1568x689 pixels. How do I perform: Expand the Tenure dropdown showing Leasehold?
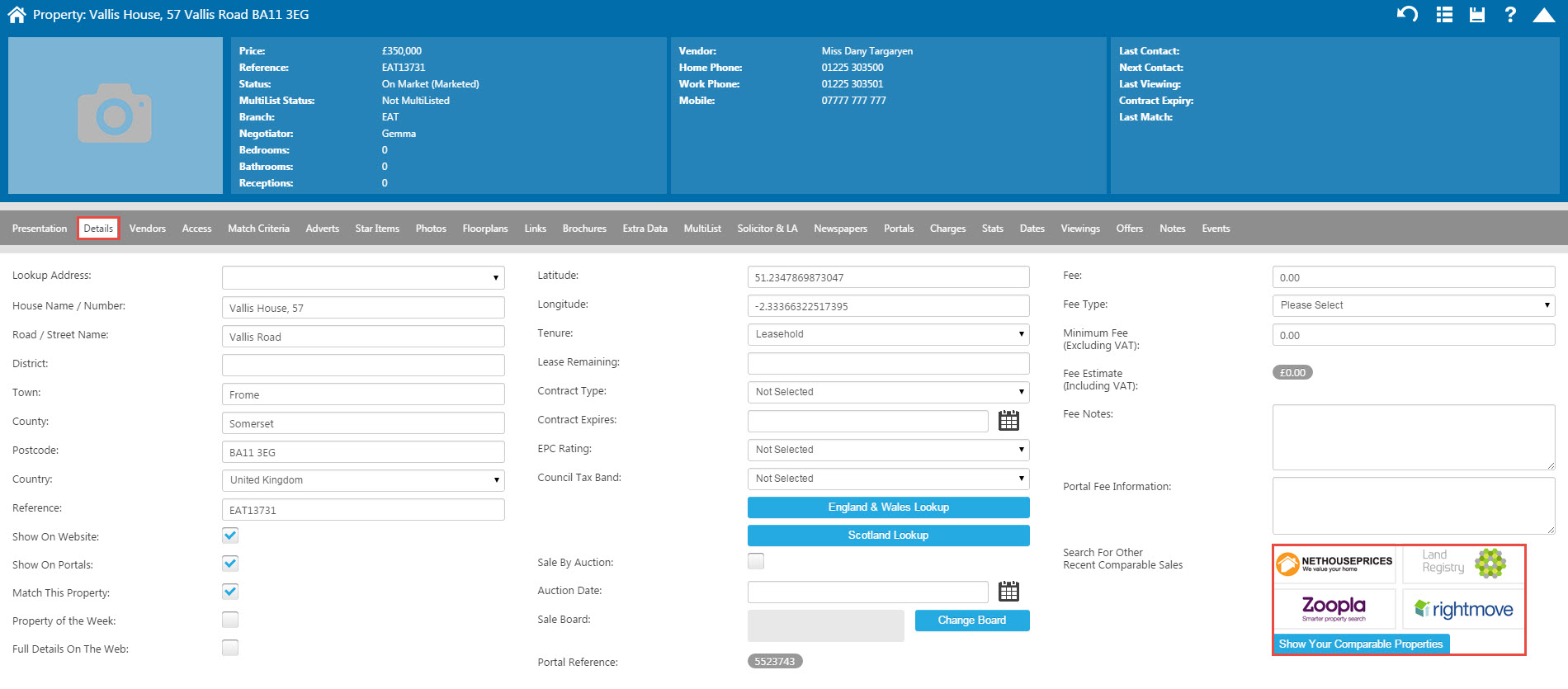click(888, 334)
